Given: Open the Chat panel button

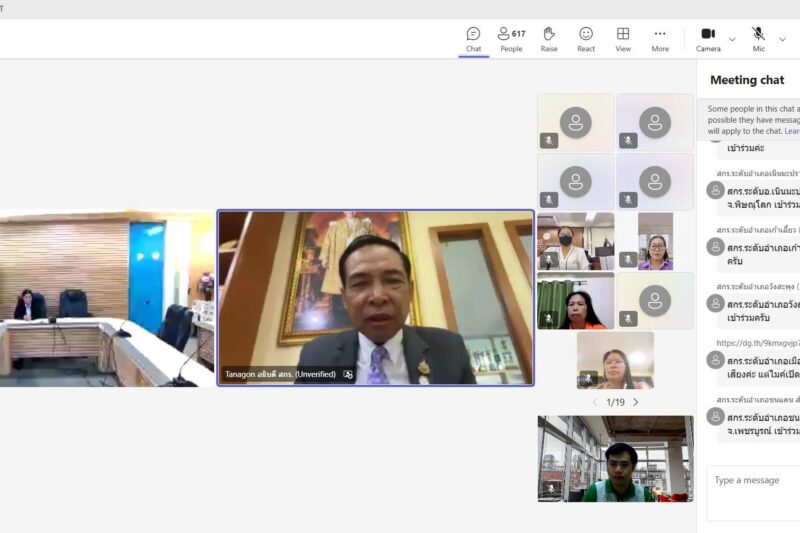Looking at the screenshot, I should tap(473, 39).
